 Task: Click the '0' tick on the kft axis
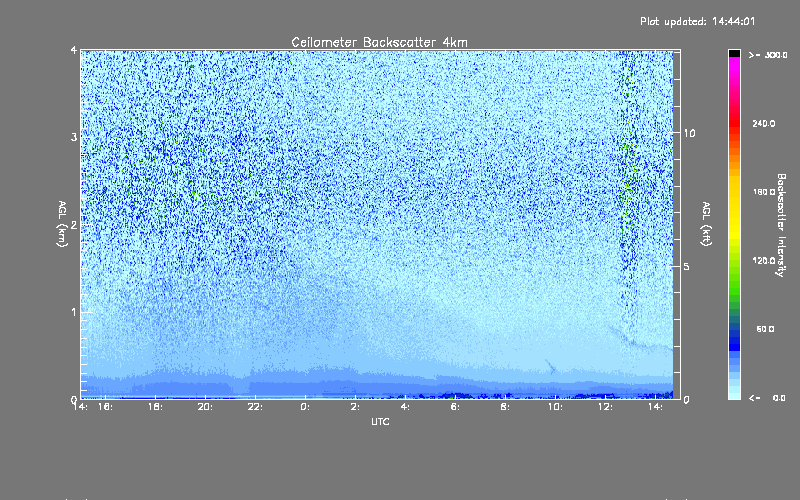coord(686,399)
